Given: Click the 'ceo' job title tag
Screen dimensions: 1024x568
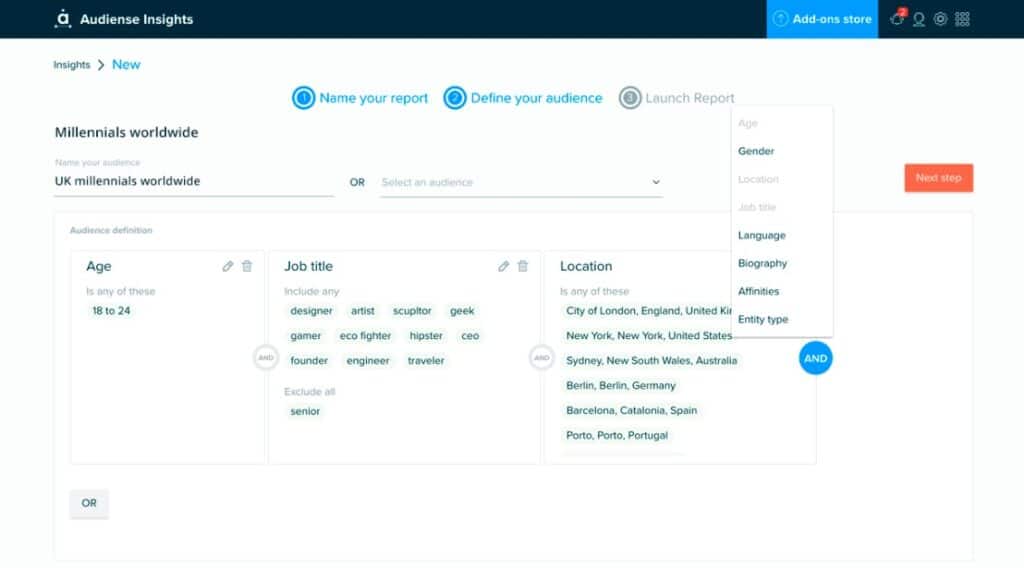Looking at the screenshot, I should pyautogui.click(x=470, y=336).
